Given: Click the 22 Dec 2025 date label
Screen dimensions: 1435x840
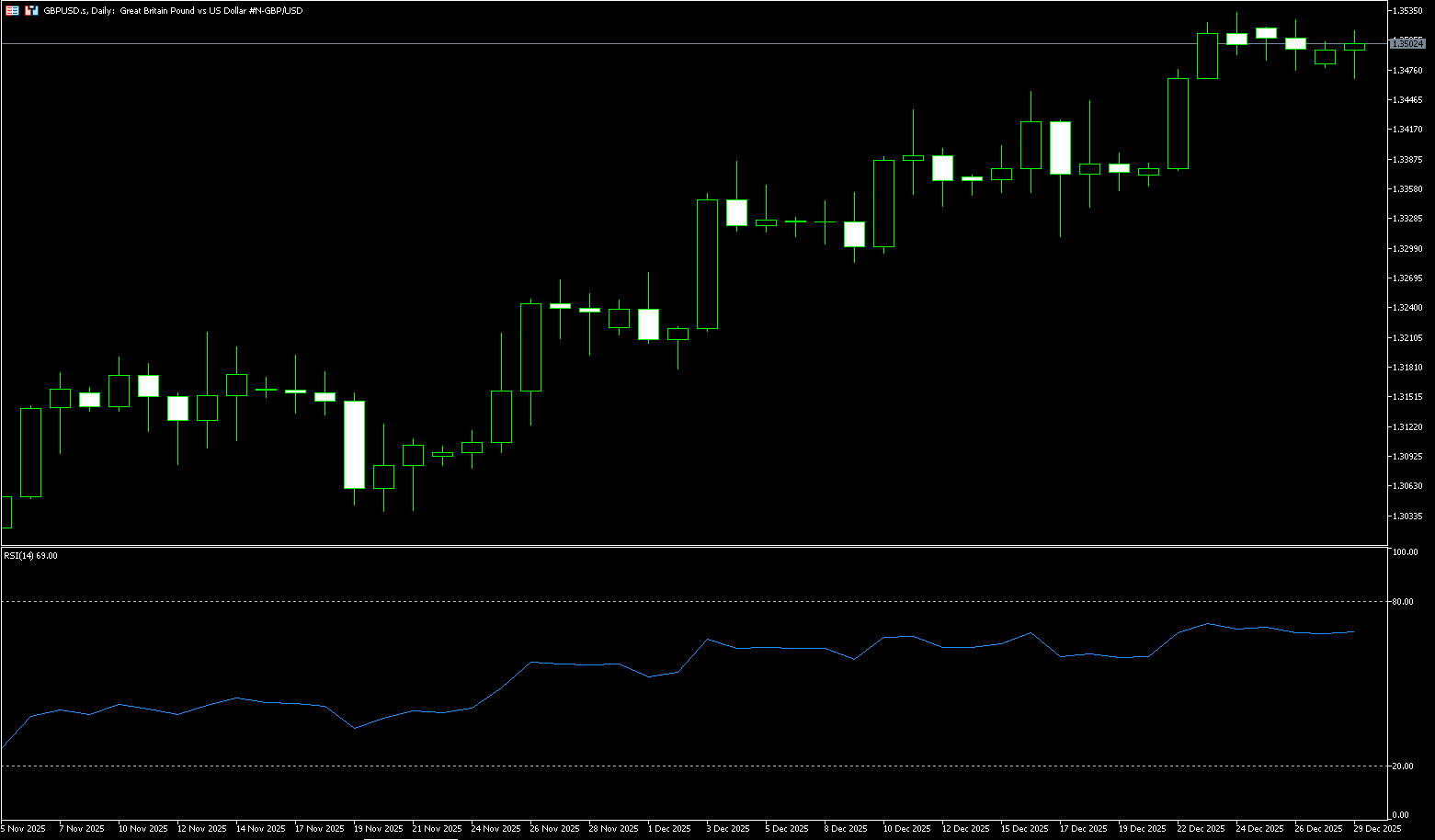Looking at the screenshot, I should click(1201, 829).
